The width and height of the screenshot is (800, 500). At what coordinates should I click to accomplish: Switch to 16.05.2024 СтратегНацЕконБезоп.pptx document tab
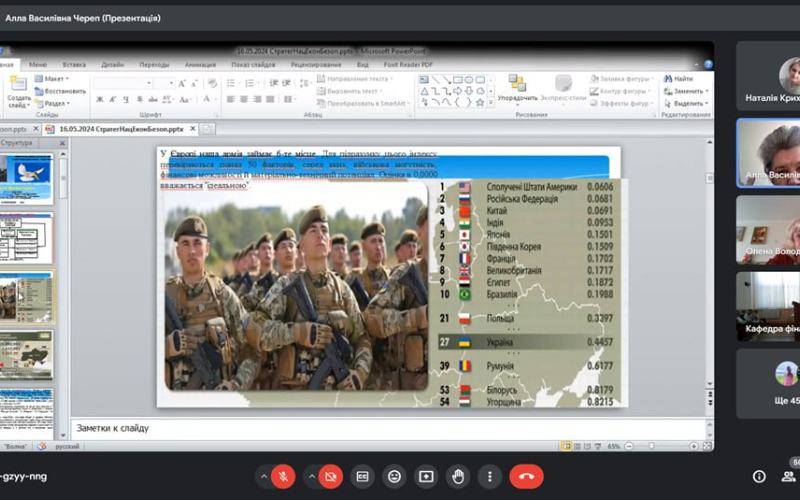coord(121,129)
